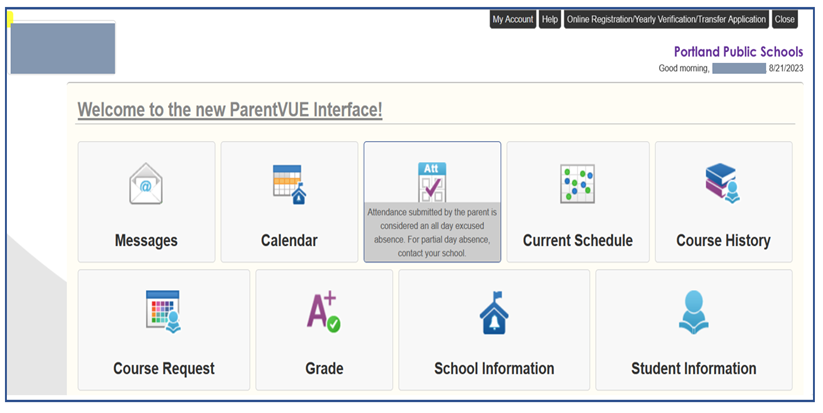Viewport: 823px width, 413px height.
Task: Select the Attendance checkmark icon
Action: (432, 182)
